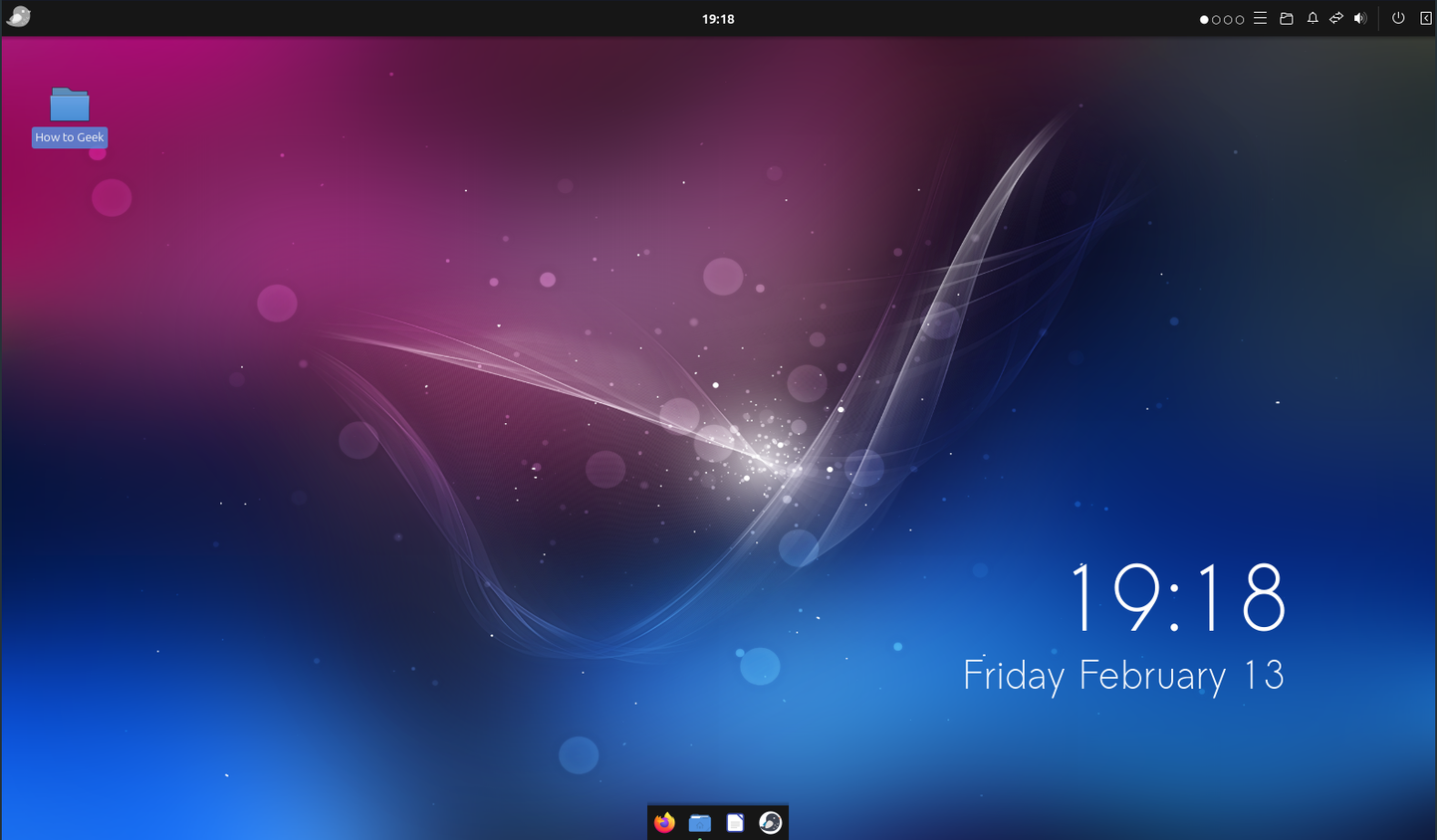Viewport: 1437px width, 840px height.
Task: Switch to the fourth workspace dot
Action: (1240, 19)
